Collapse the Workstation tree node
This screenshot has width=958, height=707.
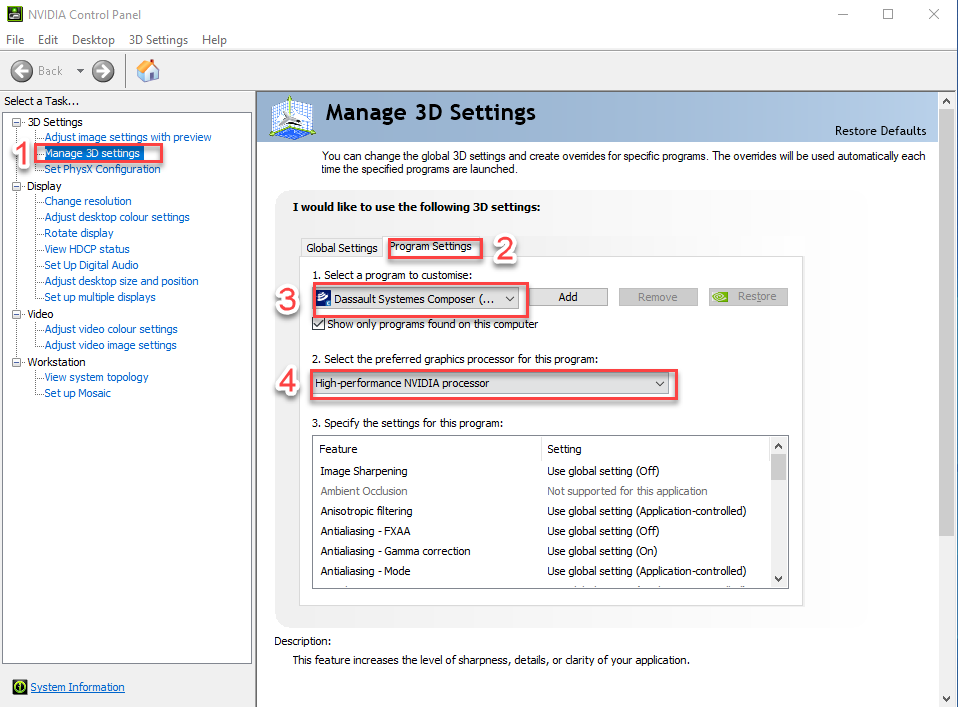(16, 362)
